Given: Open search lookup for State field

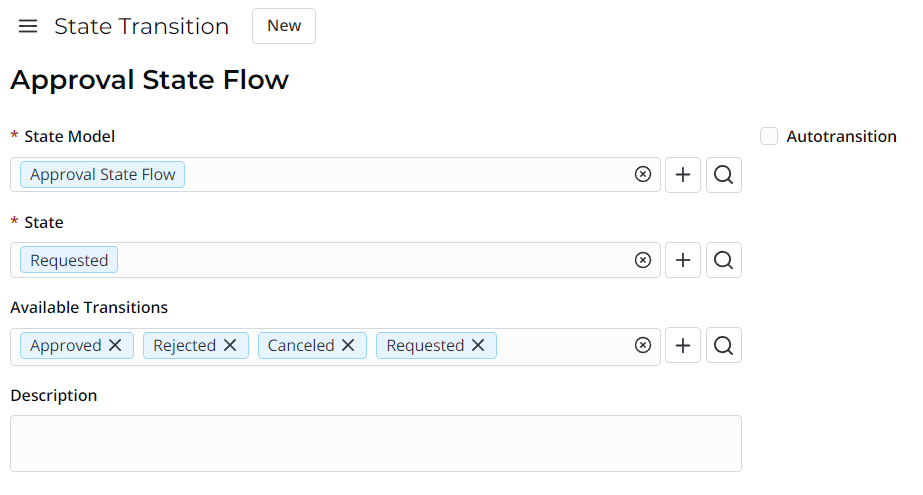Looking at the screenshot, I should point(724,260).
